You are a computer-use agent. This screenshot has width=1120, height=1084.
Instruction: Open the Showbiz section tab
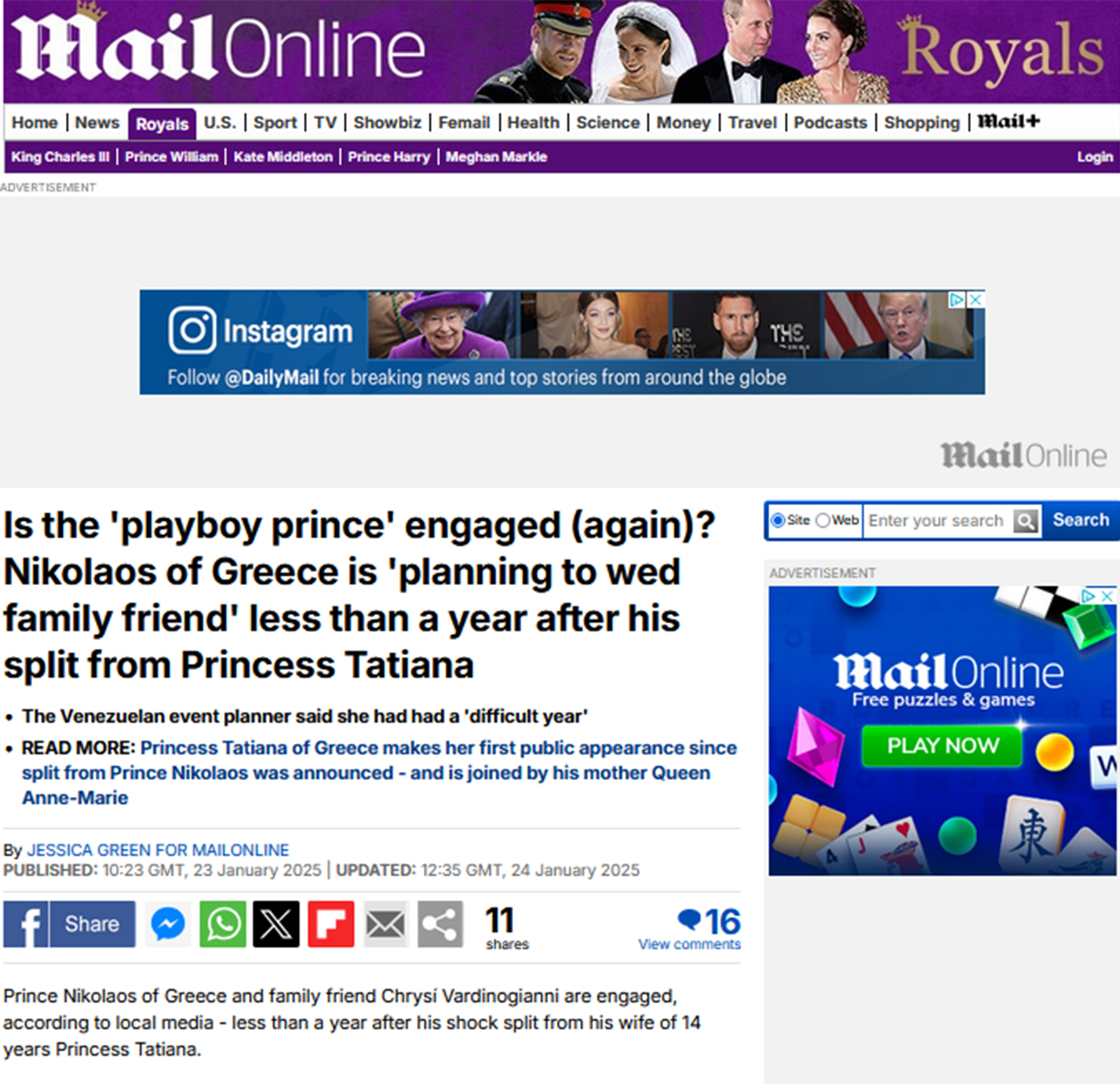[x=388, y=123]
